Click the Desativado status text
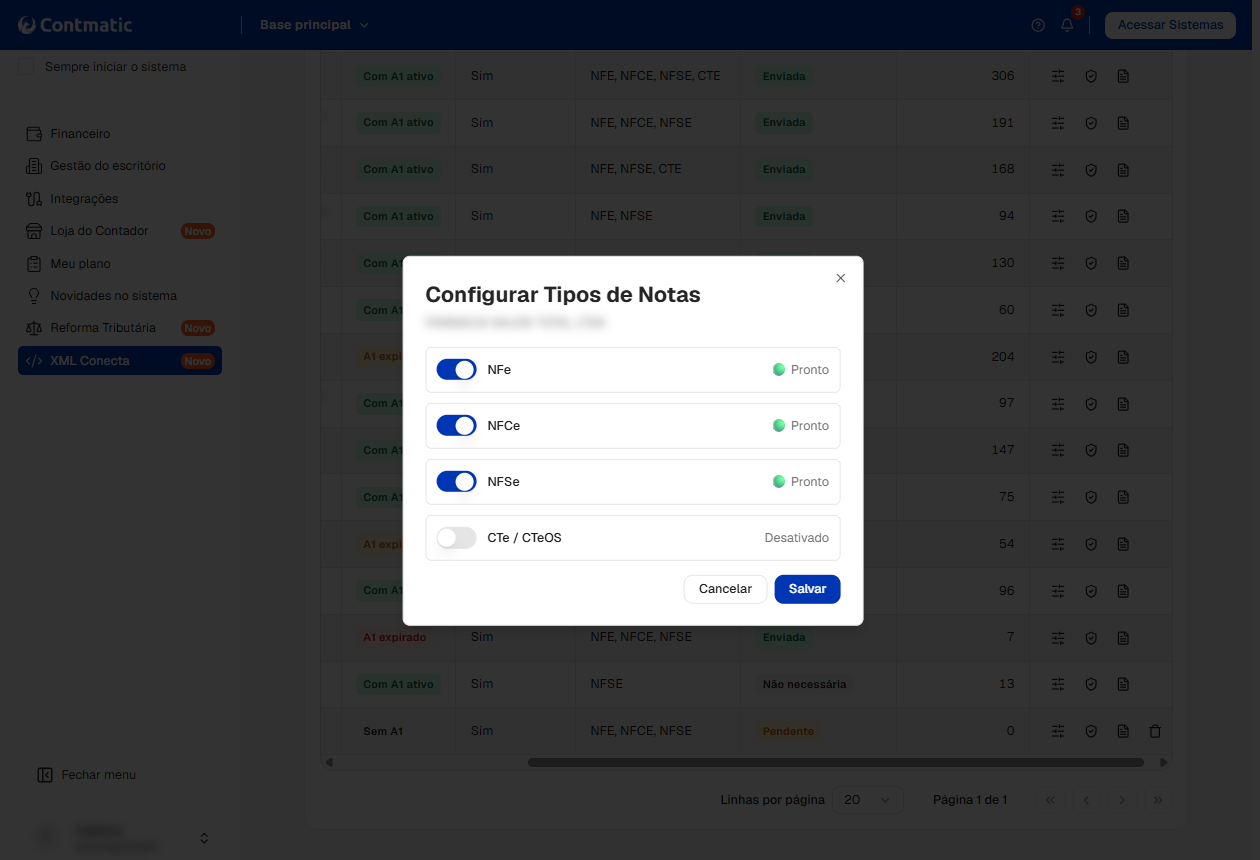The height and width of the screenshot is (860, 1260). [x=797, y=538]
